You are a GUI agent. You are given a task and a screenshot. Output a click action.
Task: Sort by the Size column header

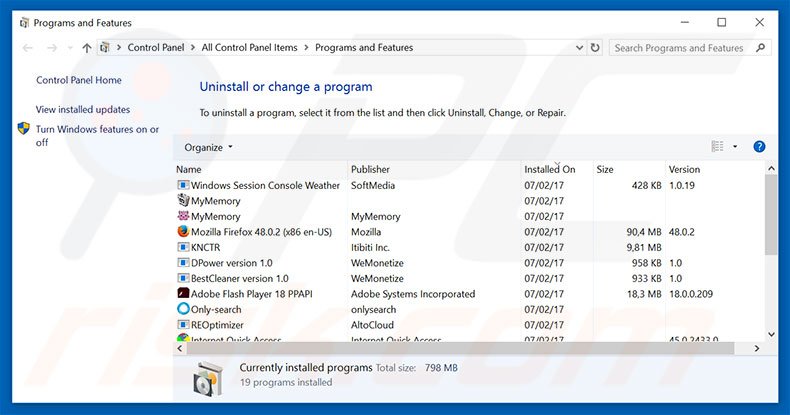[605, 169]
